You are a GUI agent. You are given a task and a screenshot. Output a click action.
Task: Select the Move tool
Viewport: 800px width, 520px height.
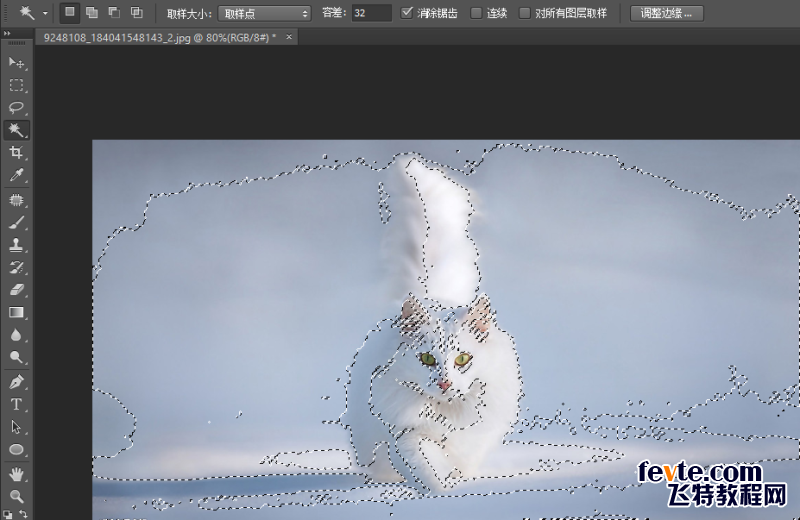click(16, 62)
